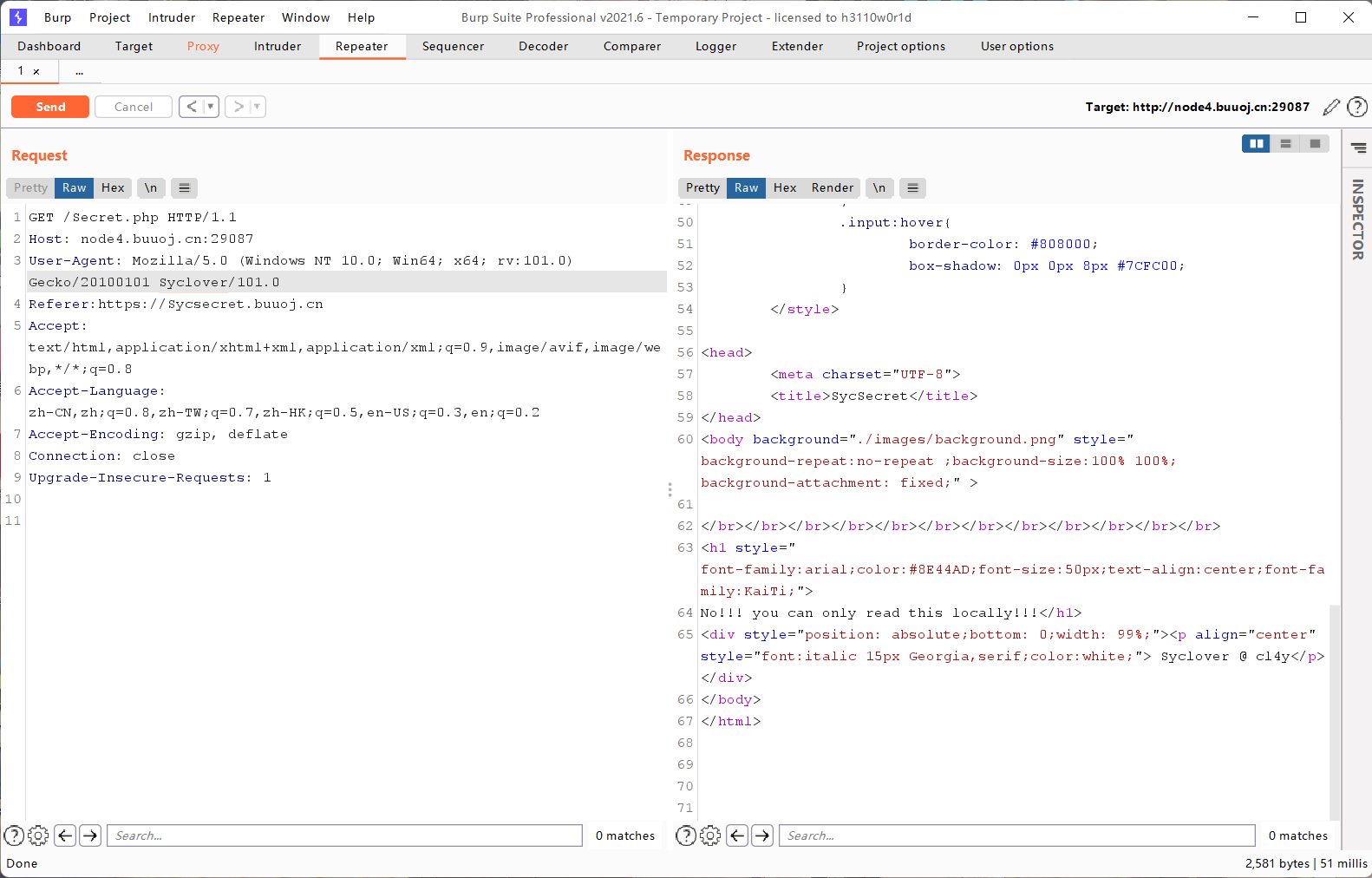Switch Response view to Render

[833, 187]
